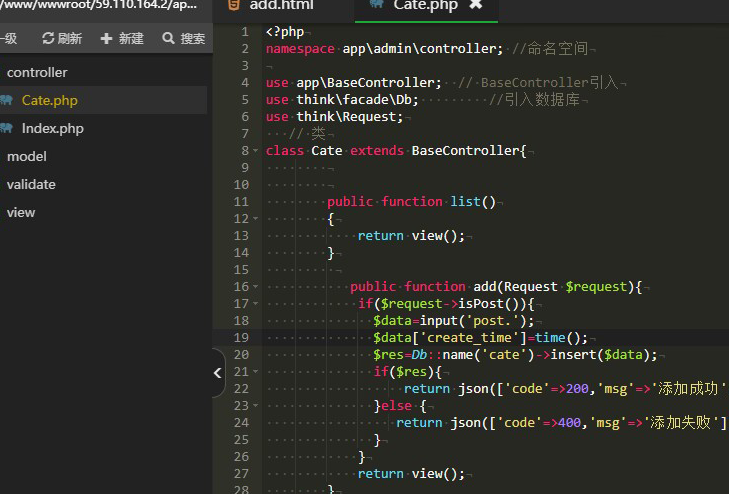This screenshot has height=494, width=729.
Task: Open file search with 搜索
Action: 184,38
